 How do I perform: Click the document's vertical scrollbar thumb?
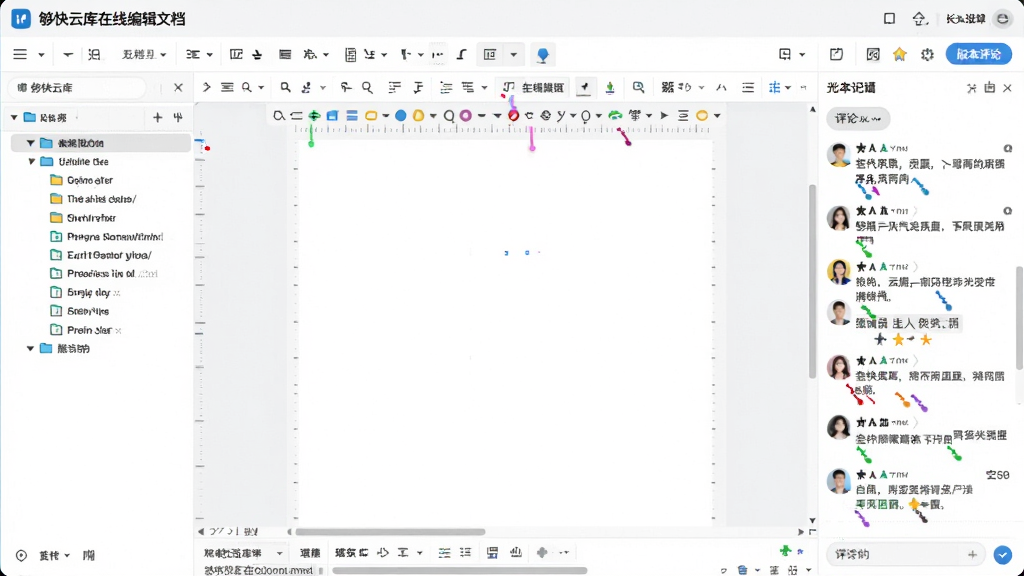click(x=812, y=281)
